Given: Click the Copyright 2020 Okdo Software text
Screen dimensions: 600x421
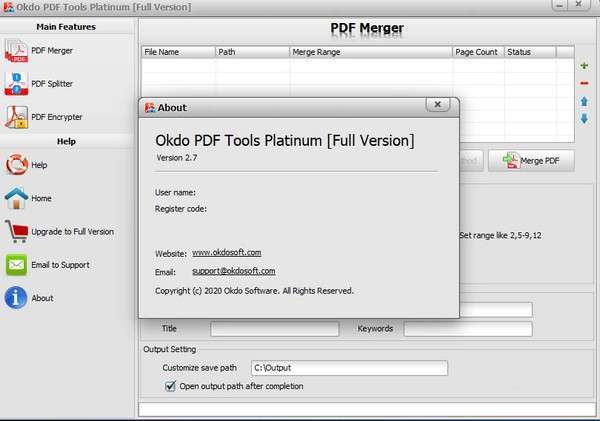Looking at the screenshot, I should [254, 291].
